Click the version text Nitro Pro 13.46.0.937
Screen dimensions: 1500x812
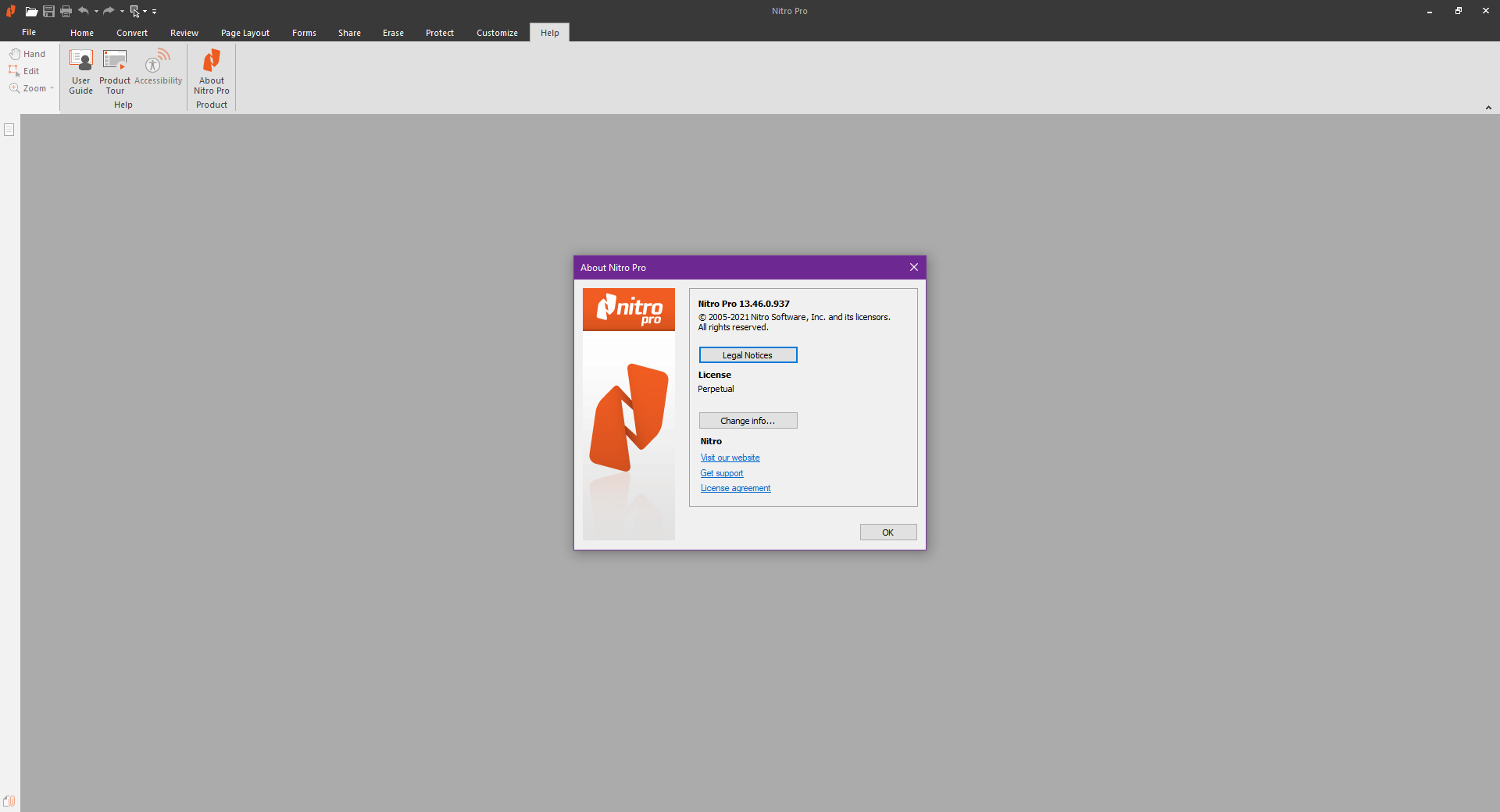pos(744,304)
